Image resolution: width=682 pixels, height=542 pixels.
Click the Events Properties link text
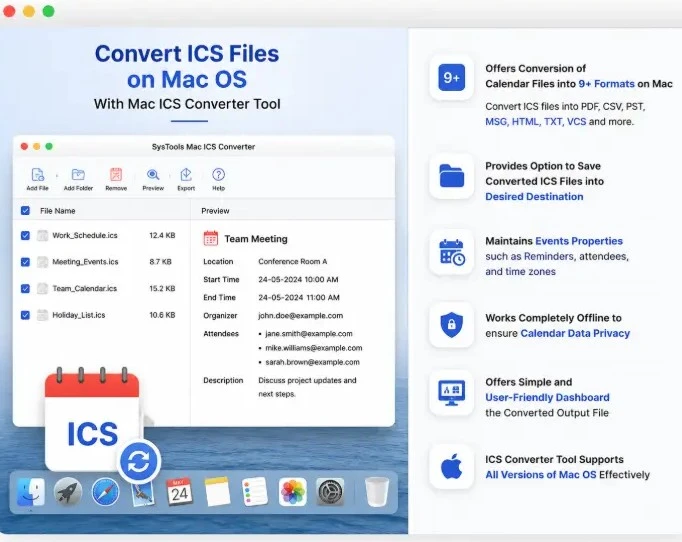coord(579,241)
